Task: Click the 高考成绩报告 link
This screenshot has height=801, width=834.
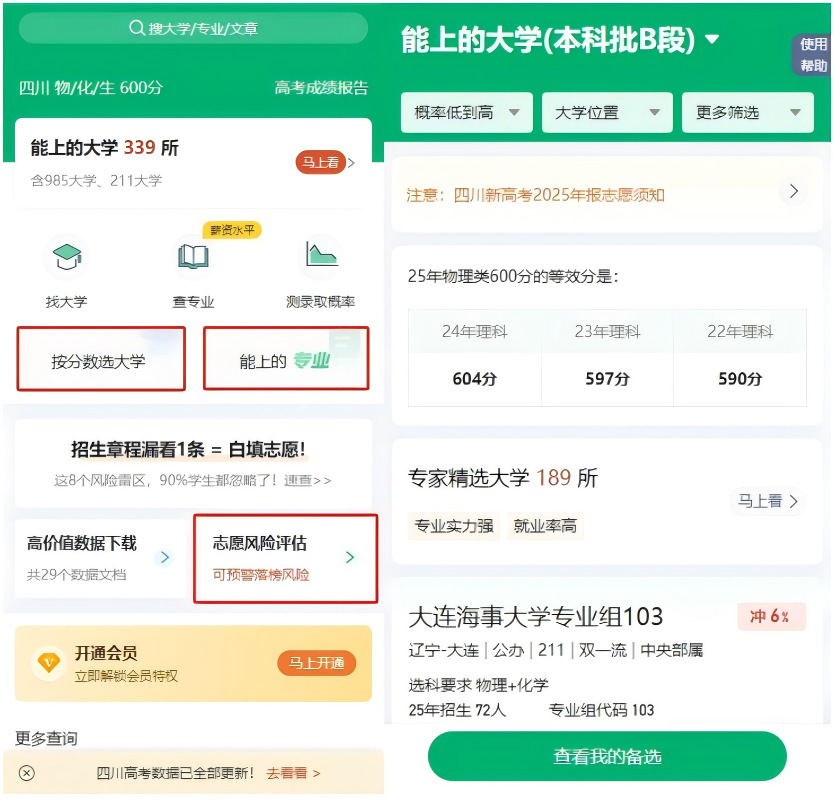Action: (x=321, y=88)
